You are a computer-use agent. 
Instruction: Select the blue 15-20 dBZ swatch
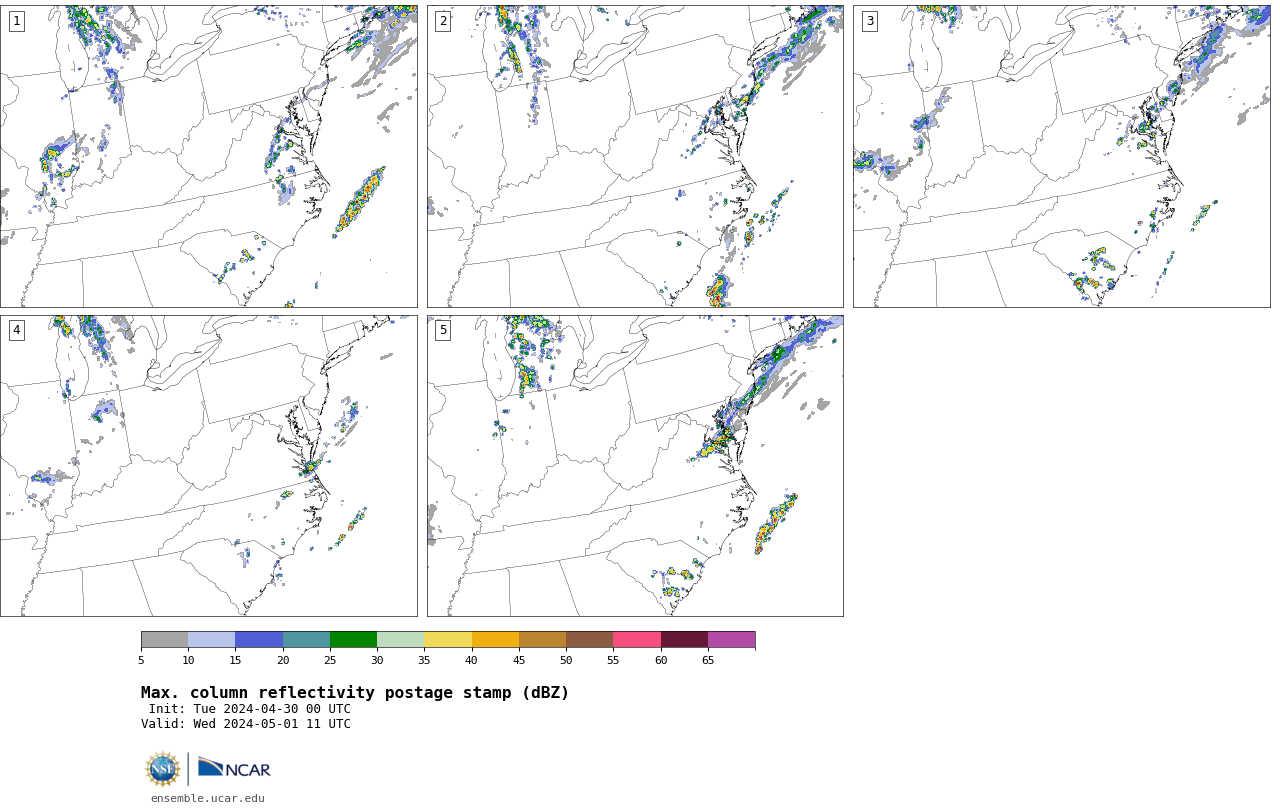[x=259, y=640]
